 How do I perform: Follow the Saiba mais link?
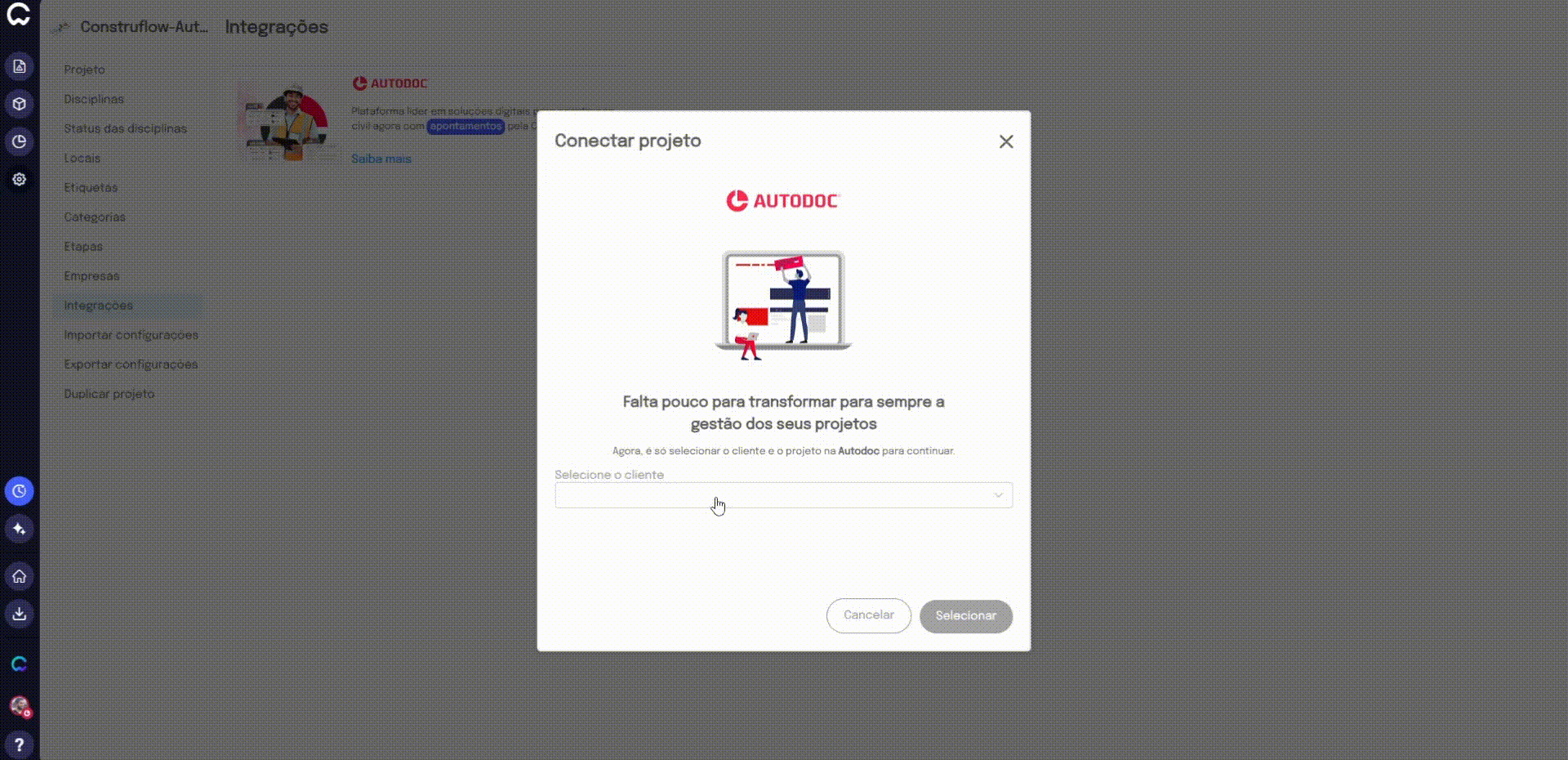tap(381, 159)
